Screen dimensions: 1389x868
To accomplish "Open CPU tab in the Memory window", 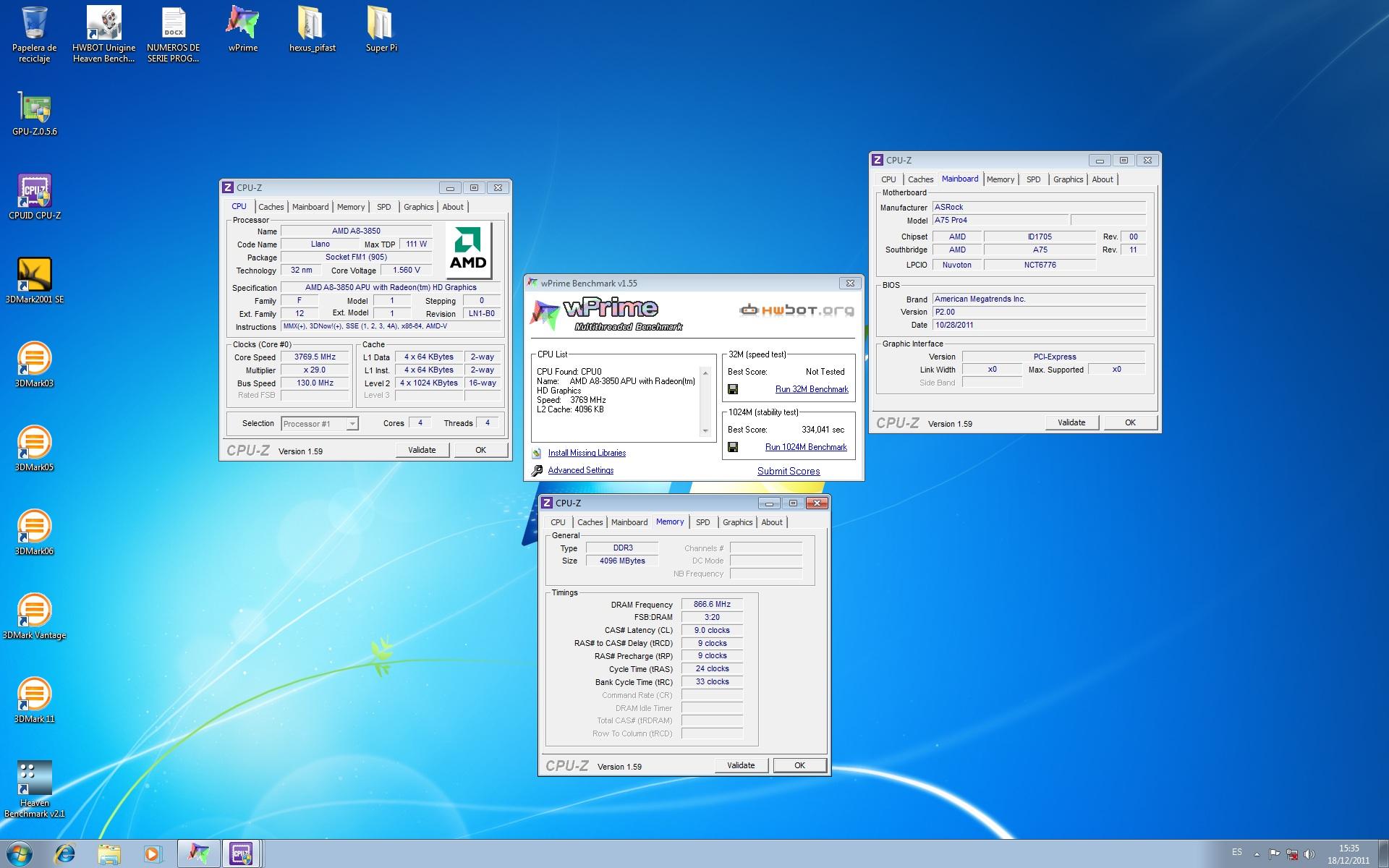I will coord(558,522).
